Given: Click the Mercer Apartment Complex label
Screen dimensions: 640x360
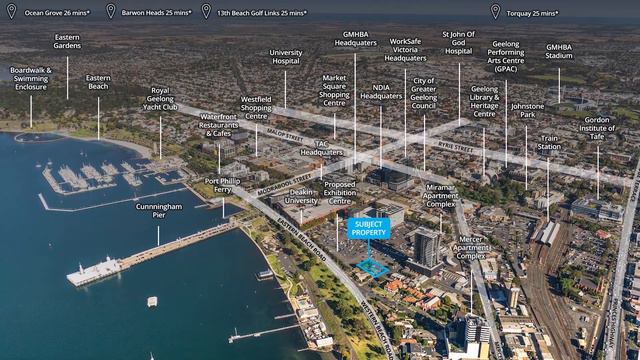Looking at the screenshot, I should [471, 247].
